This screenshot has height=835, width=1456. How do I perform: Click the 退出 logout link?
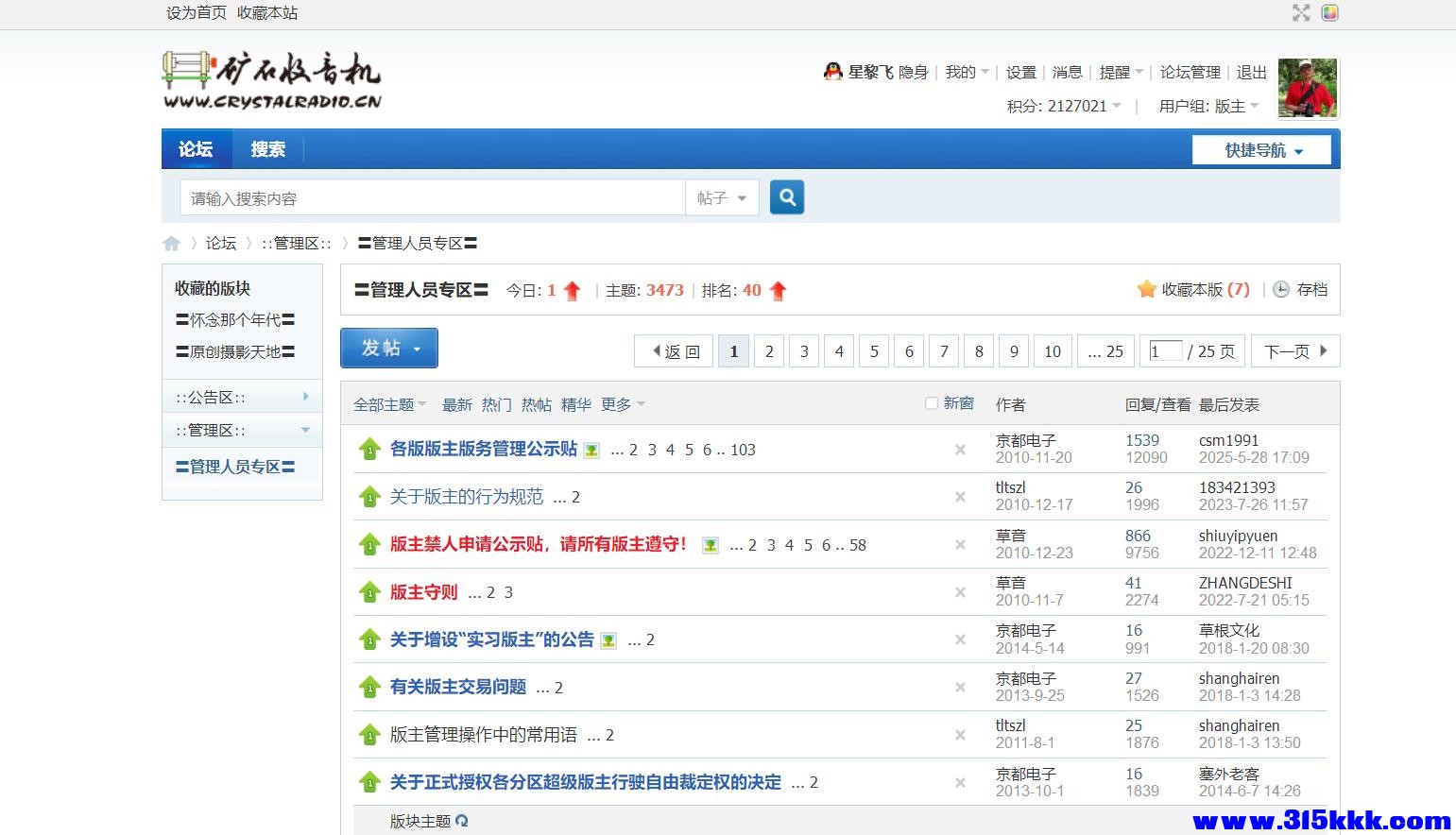tap(1249, 71)
